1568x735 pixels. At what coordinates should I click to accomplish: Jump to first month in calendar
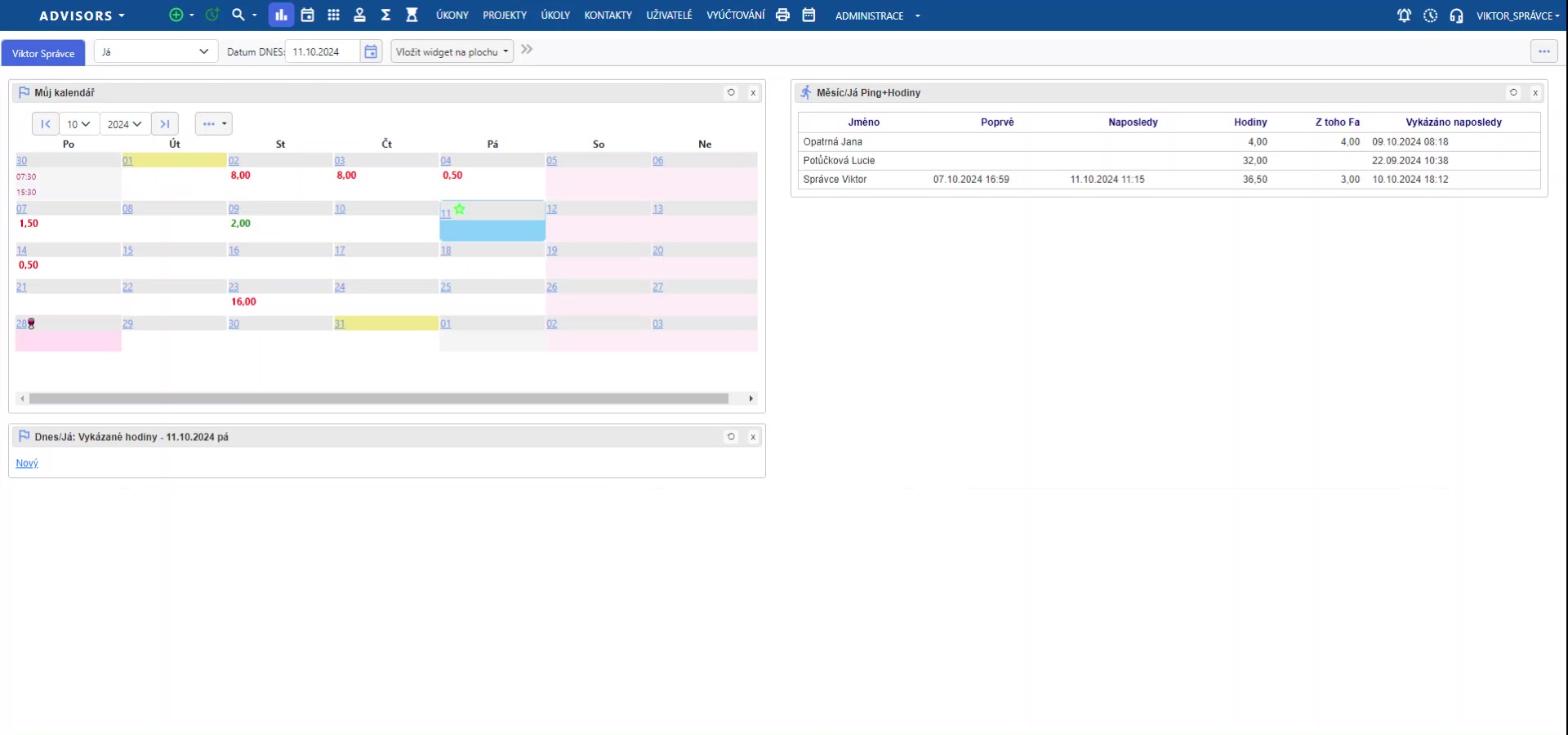point(46,124)
